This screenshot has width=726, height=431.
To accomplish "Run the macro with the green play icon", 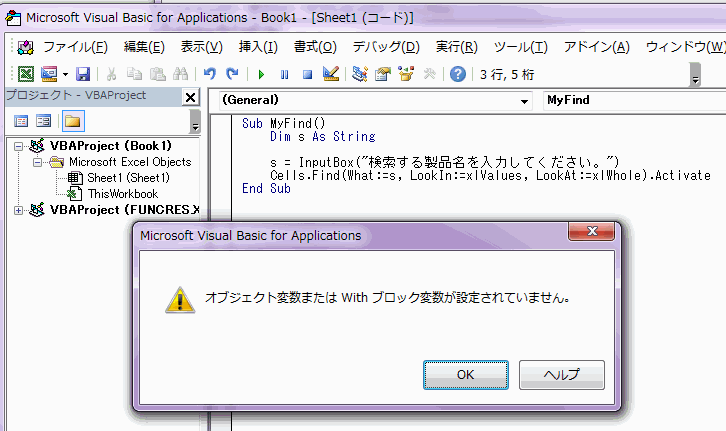I will (261, 75).
